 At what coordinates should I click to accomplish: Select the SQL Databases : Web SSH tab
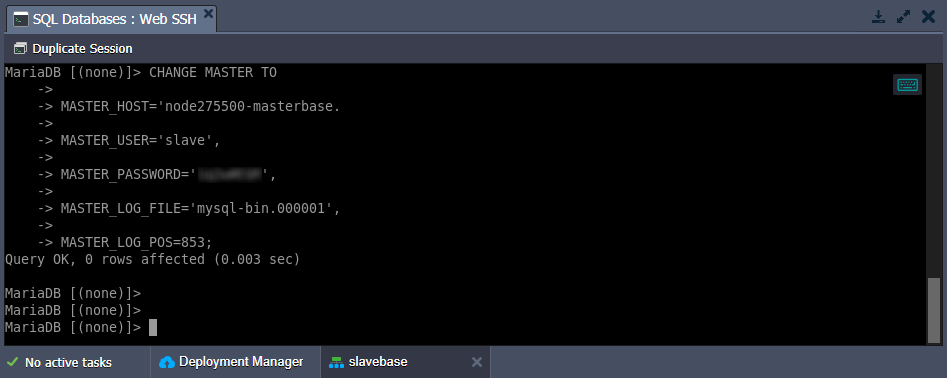tap(111, 19)
